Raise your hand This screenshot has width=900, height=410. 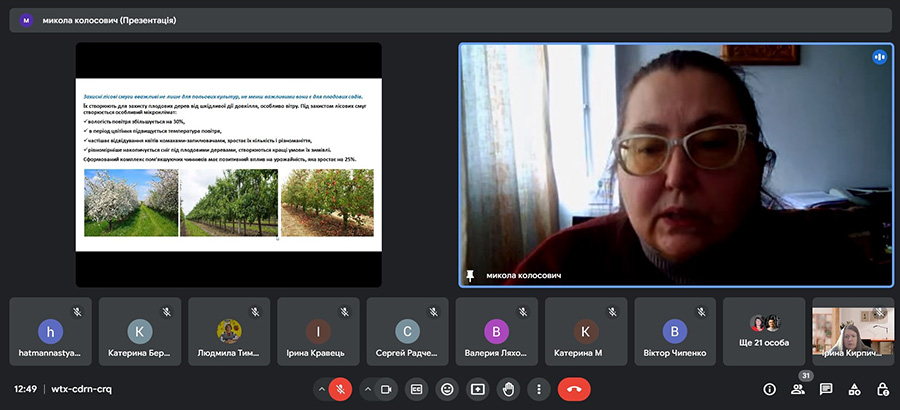[x=508, y=389]
